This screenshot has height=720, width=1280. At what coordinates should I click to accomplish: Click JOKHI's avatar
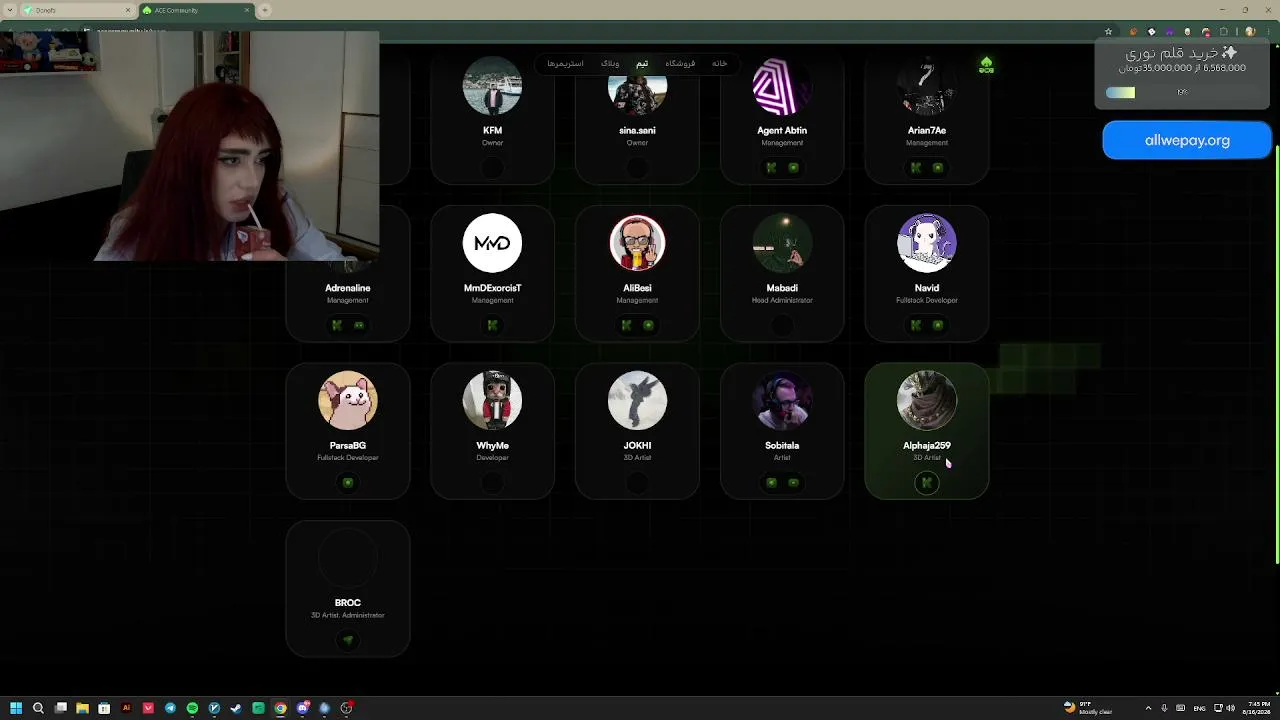(637, 400)
